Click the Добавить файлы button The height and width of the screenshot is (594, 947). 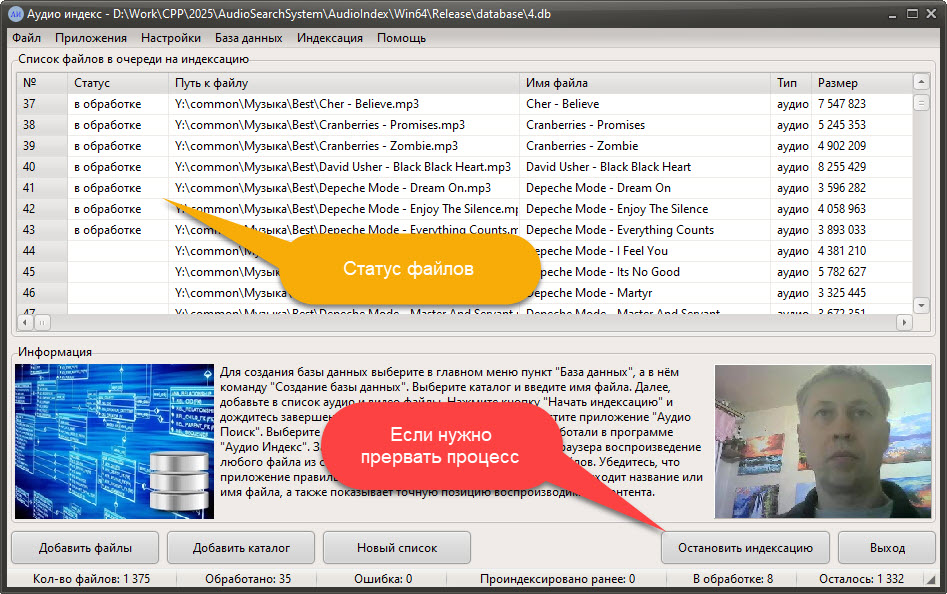[85, 548]
